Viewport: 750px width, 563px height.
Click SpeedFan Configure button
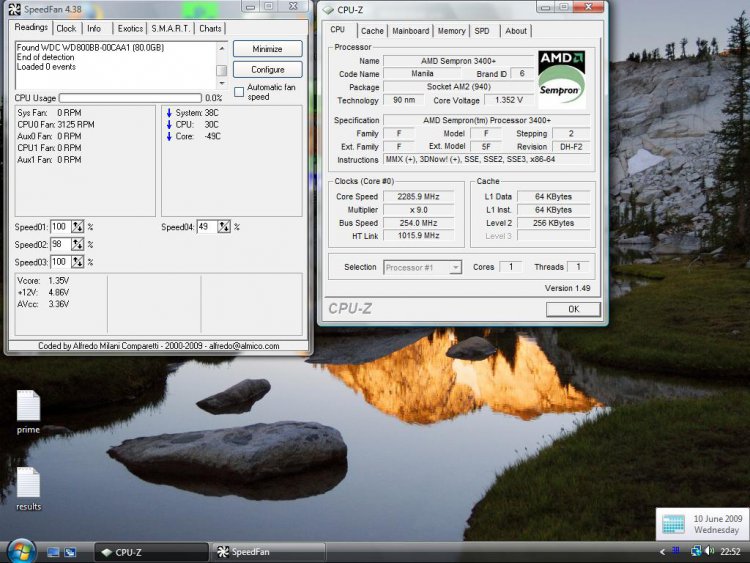[x=267, y=69]
